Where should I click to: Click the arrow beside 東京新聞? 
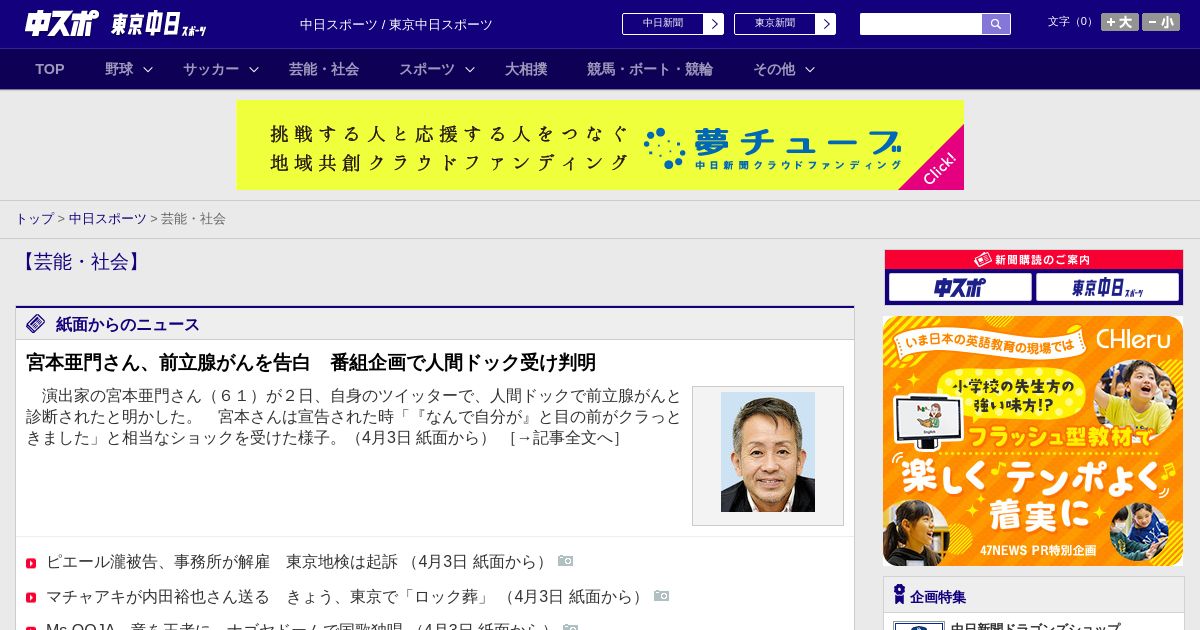click(826, 24)
